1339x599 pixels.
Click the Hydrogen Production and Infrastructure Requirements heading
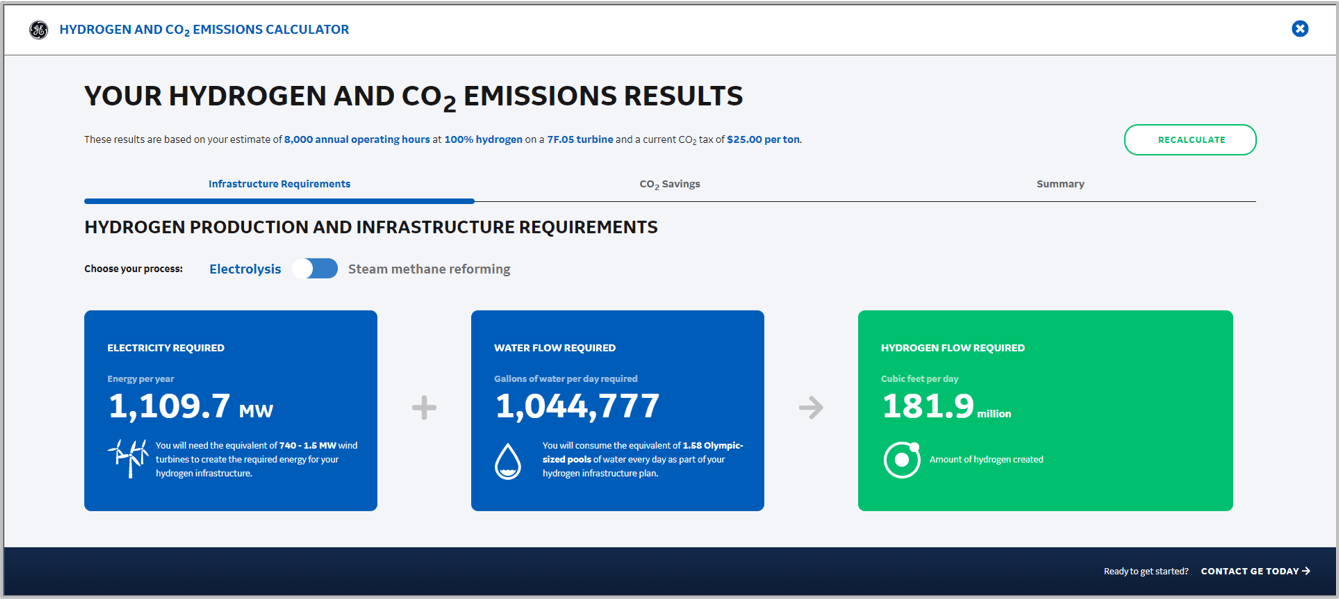click(x=371, y=227)
